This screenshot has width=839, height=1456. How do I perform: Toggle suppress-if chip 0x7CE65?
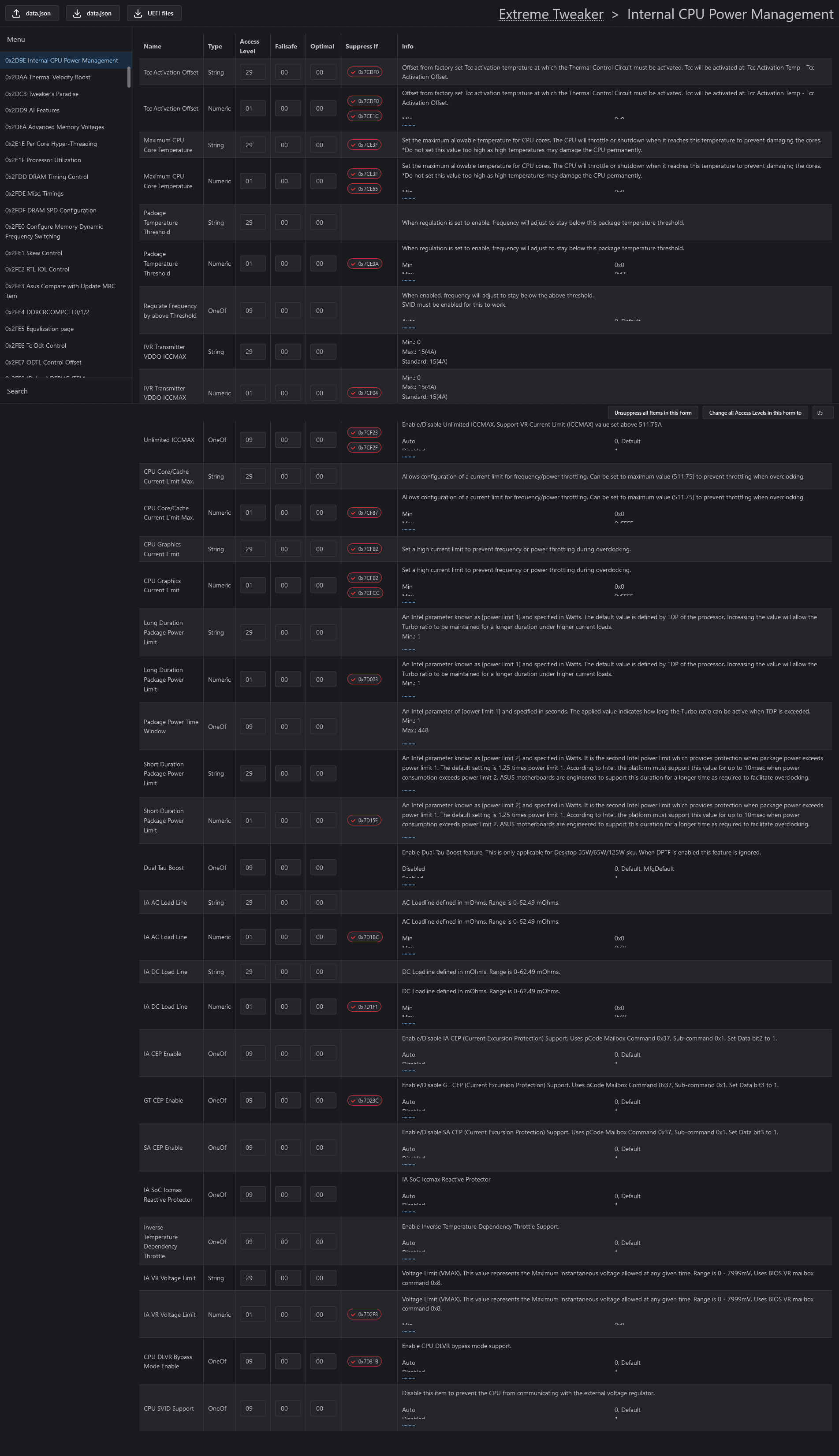pos(365,189)
